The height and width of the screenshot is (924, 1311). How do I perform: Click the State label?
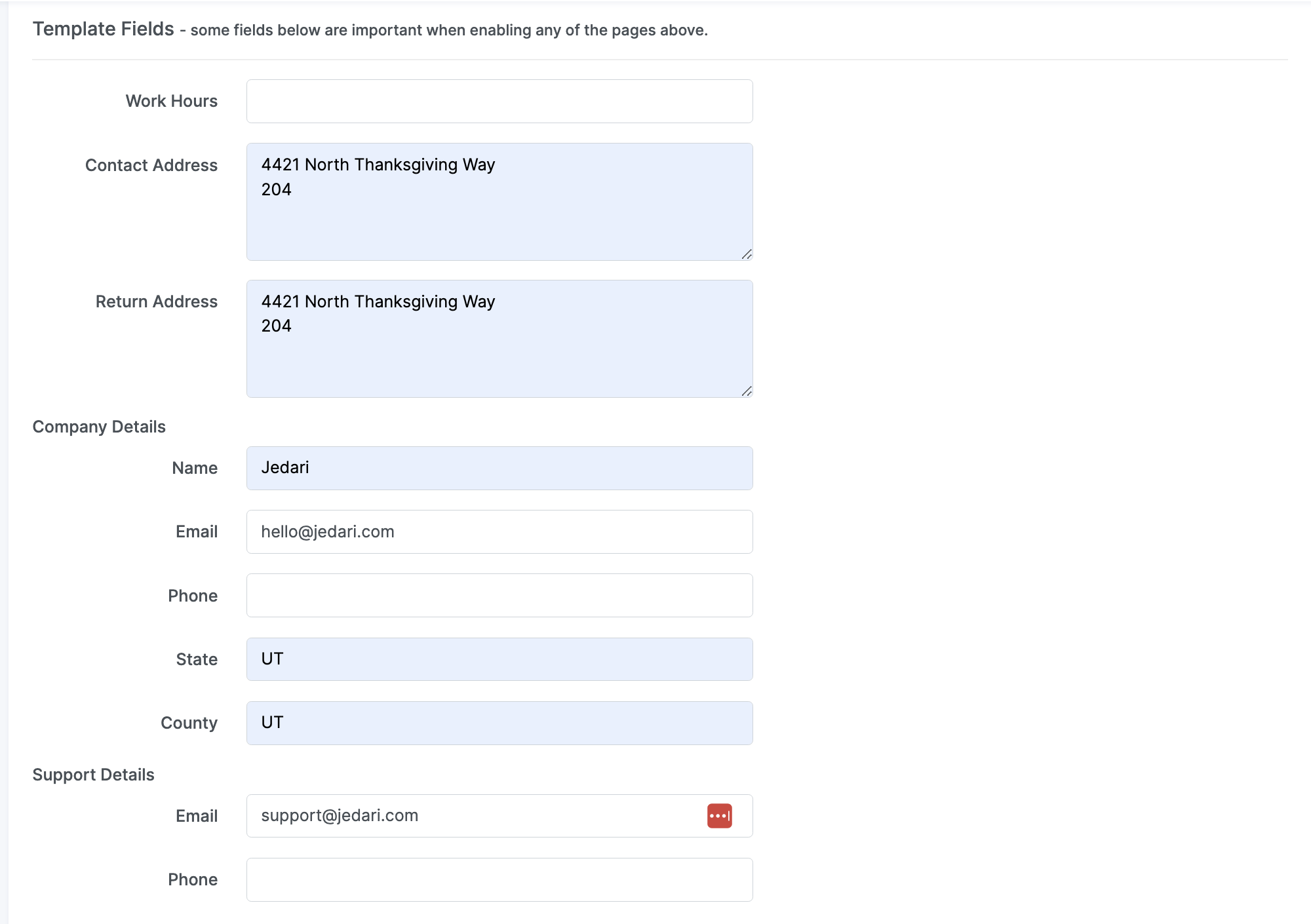pos(197,659)
